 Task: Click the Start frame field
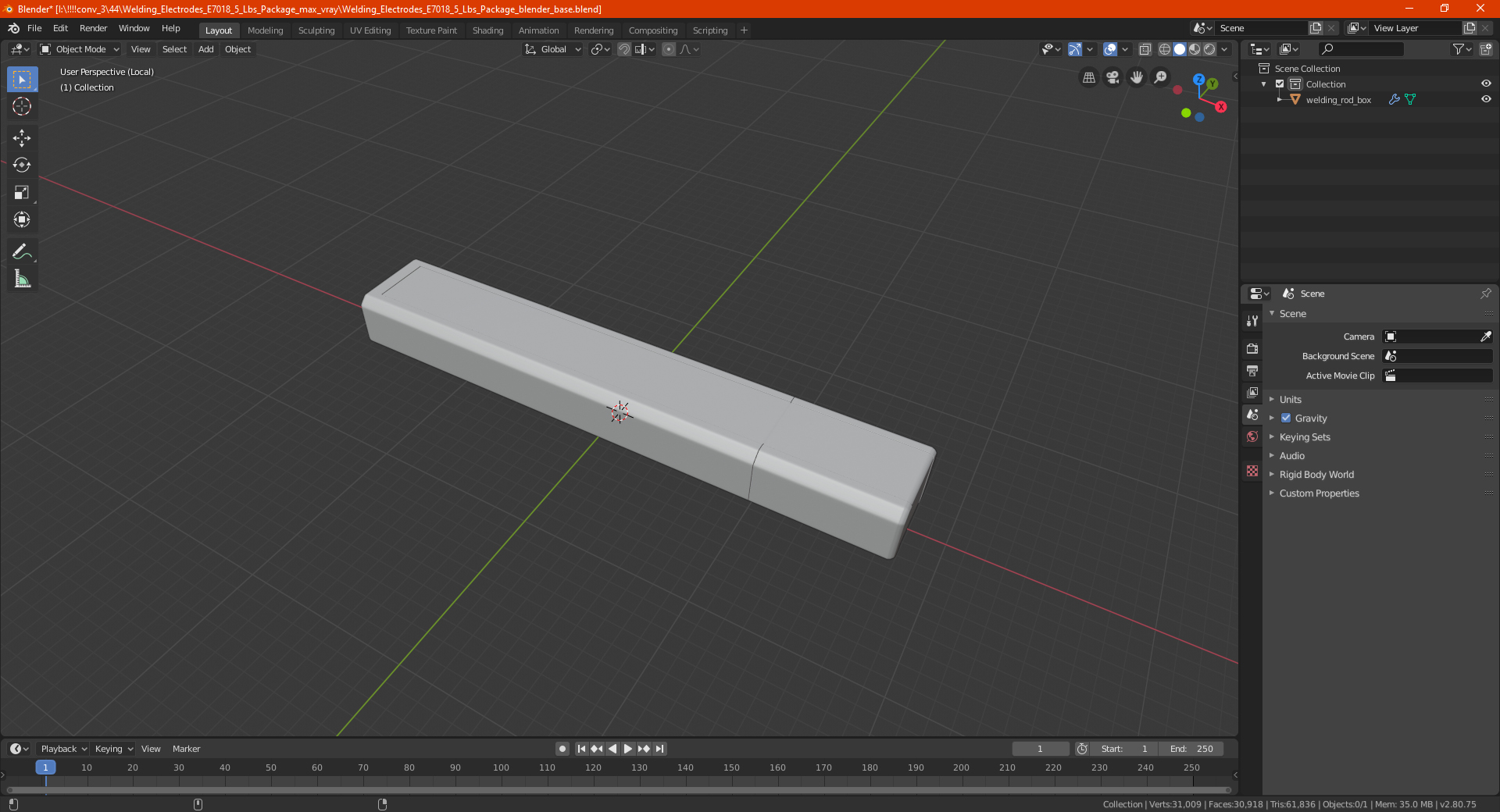click(x=1124, y=749)
